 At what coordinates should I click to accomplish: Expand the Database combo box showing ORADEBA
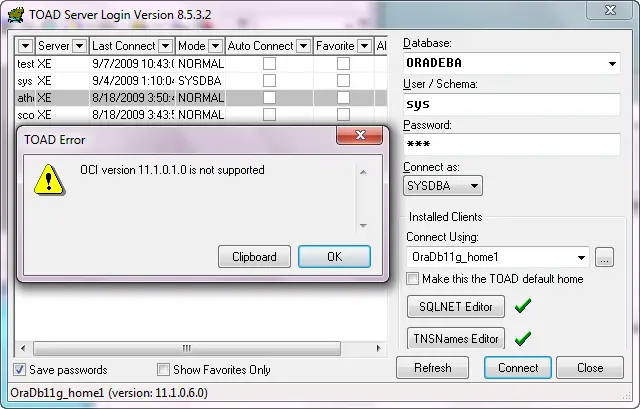pos(612,64)
